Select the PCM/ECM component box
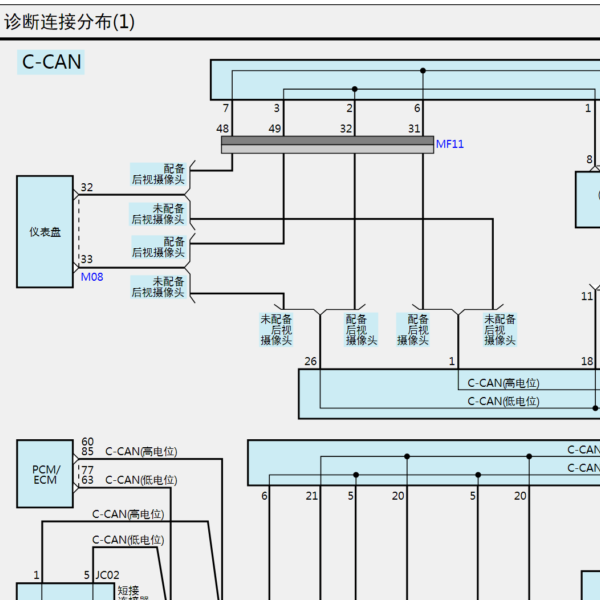The width and height of the screenshot is (600, 600). 45,474
